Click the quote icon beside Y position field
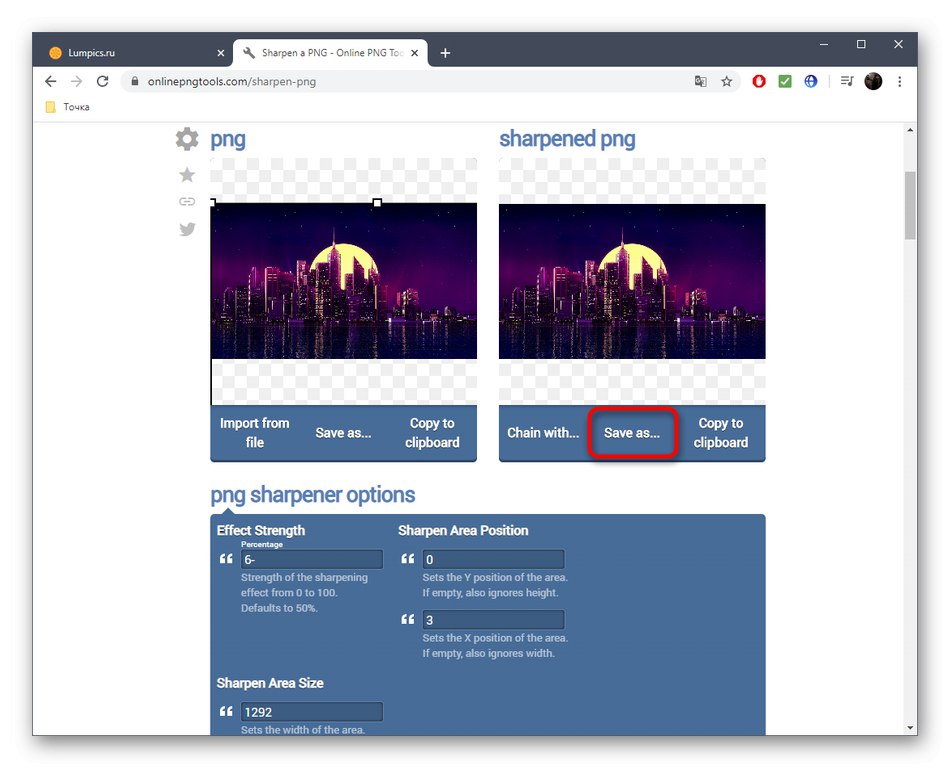This screenshot has height=768, width=950. [x=408, y=559]
